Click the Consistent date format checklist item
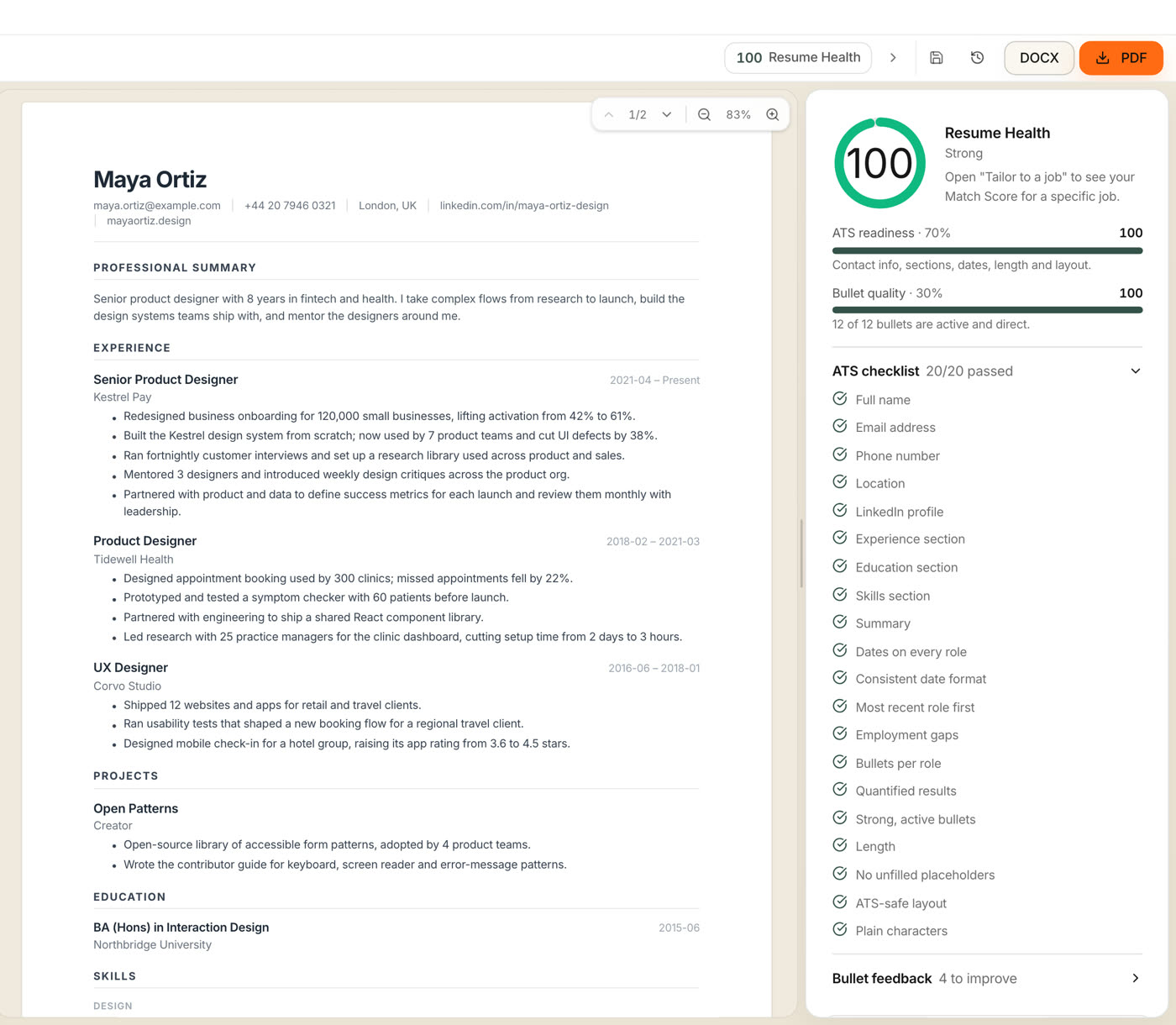 pos(921,679)
